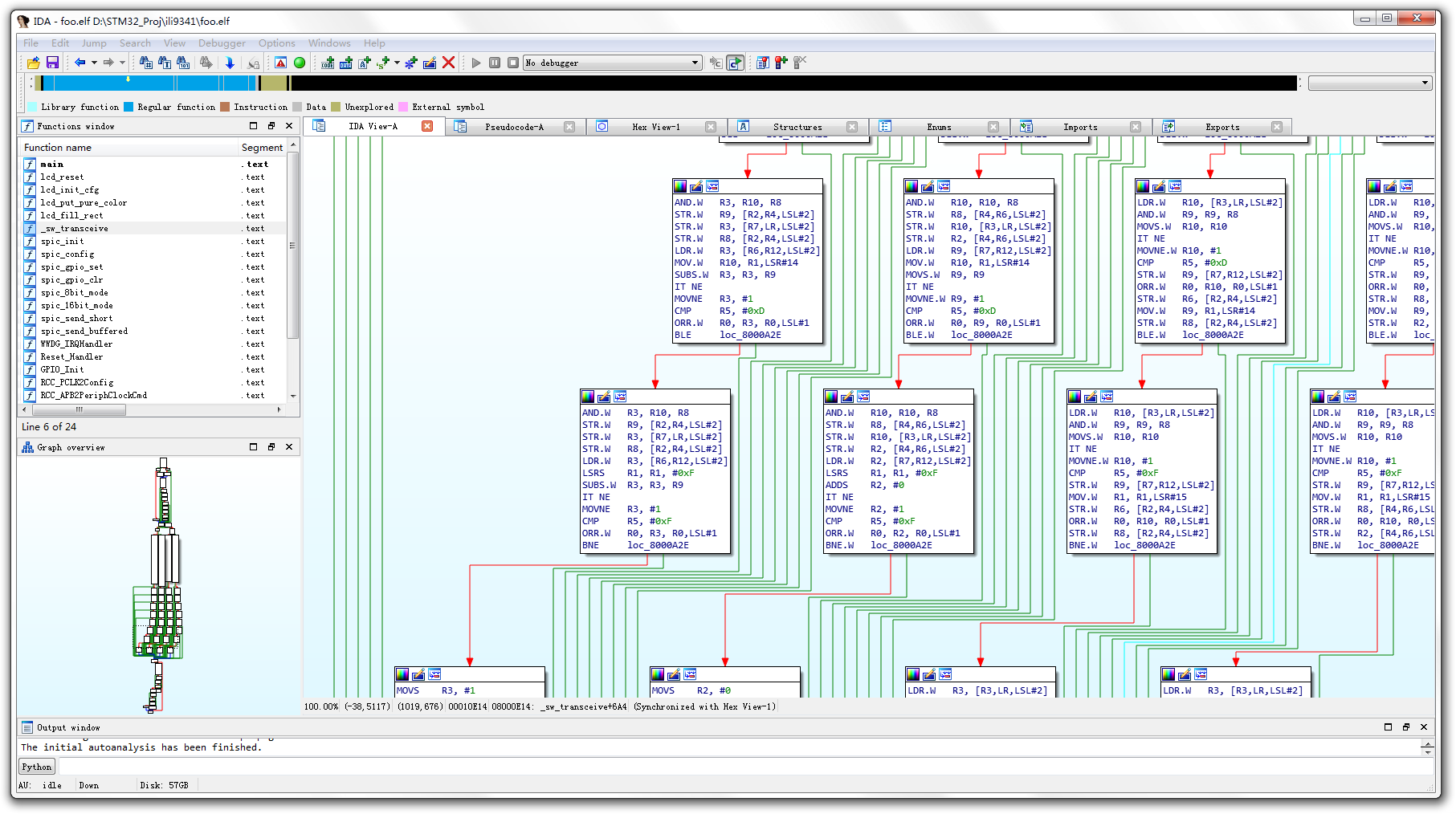Select Reset_Handler in the Functions list

click(x=153, y=356)
